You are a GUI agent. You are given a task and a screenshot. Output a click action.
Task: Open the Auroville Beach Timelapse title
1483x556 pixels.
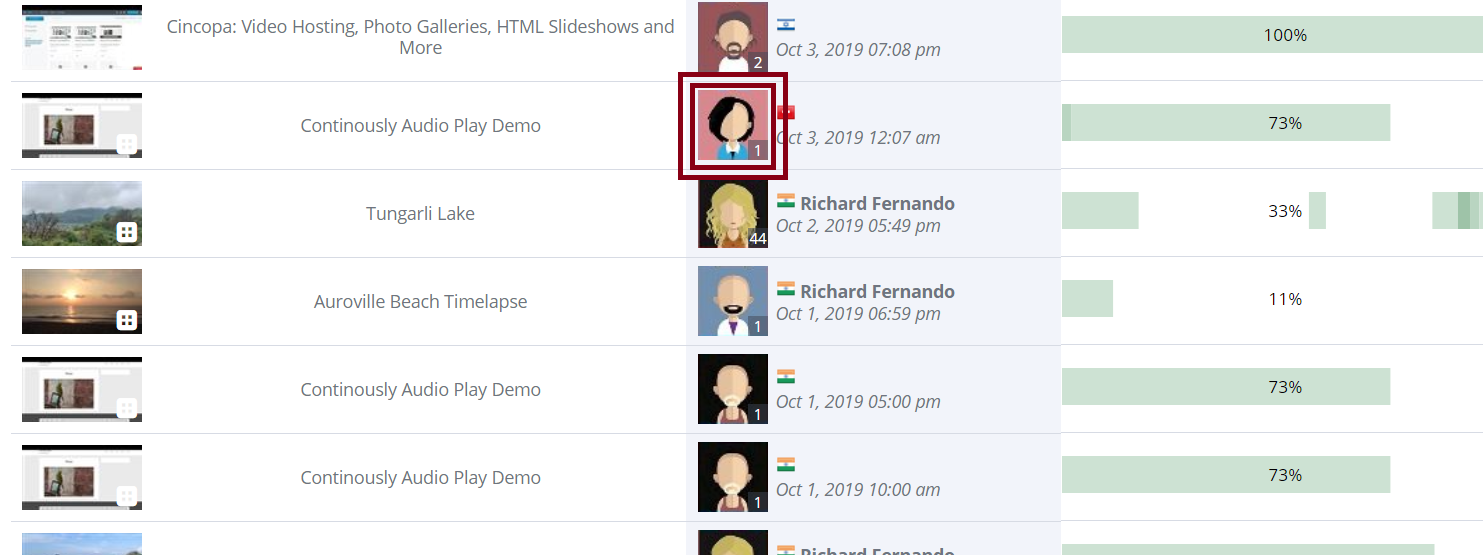(x=420, y=301)
